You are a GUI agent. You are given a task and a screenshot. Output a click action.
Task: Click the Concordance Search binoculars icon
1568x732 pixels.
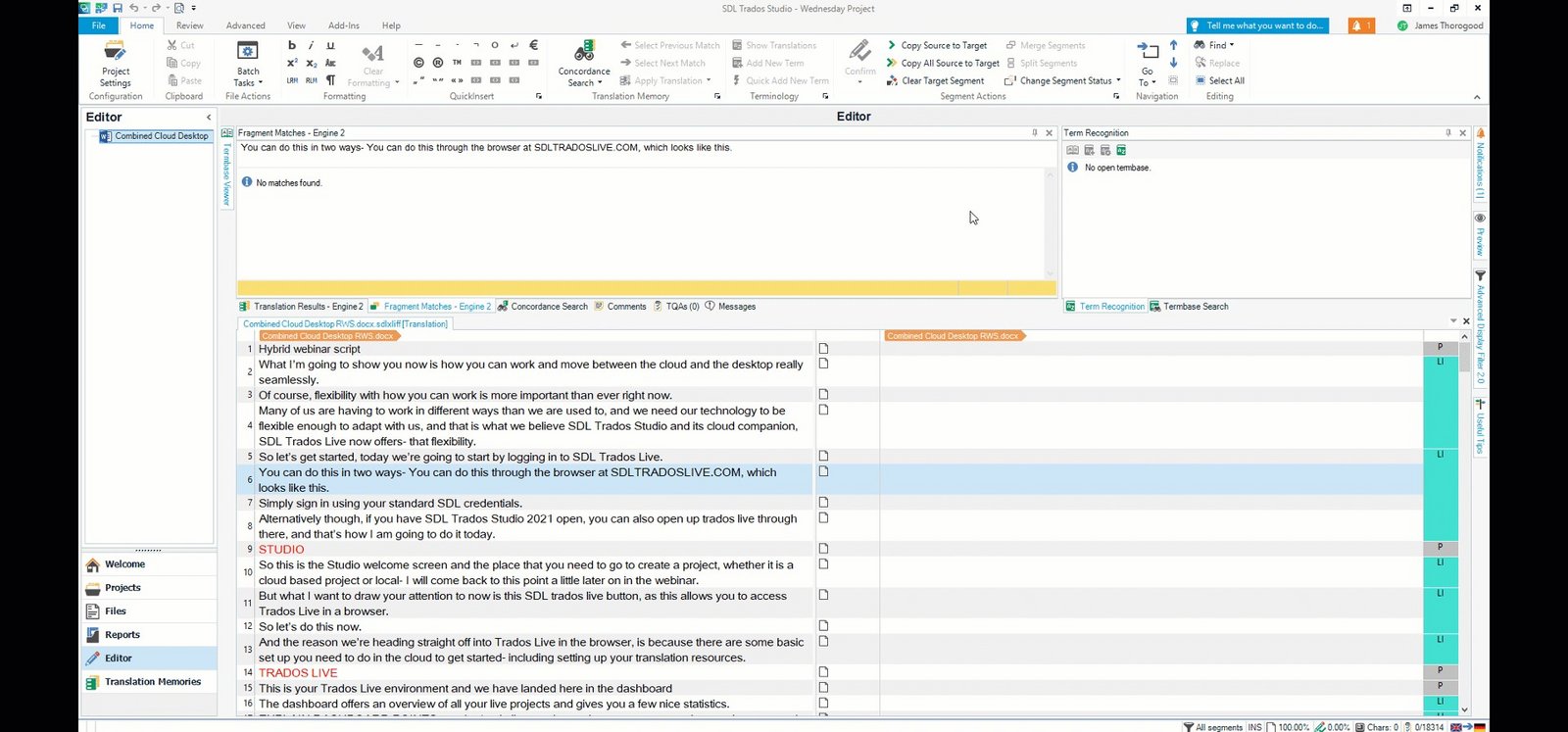(x=584, y=51)
